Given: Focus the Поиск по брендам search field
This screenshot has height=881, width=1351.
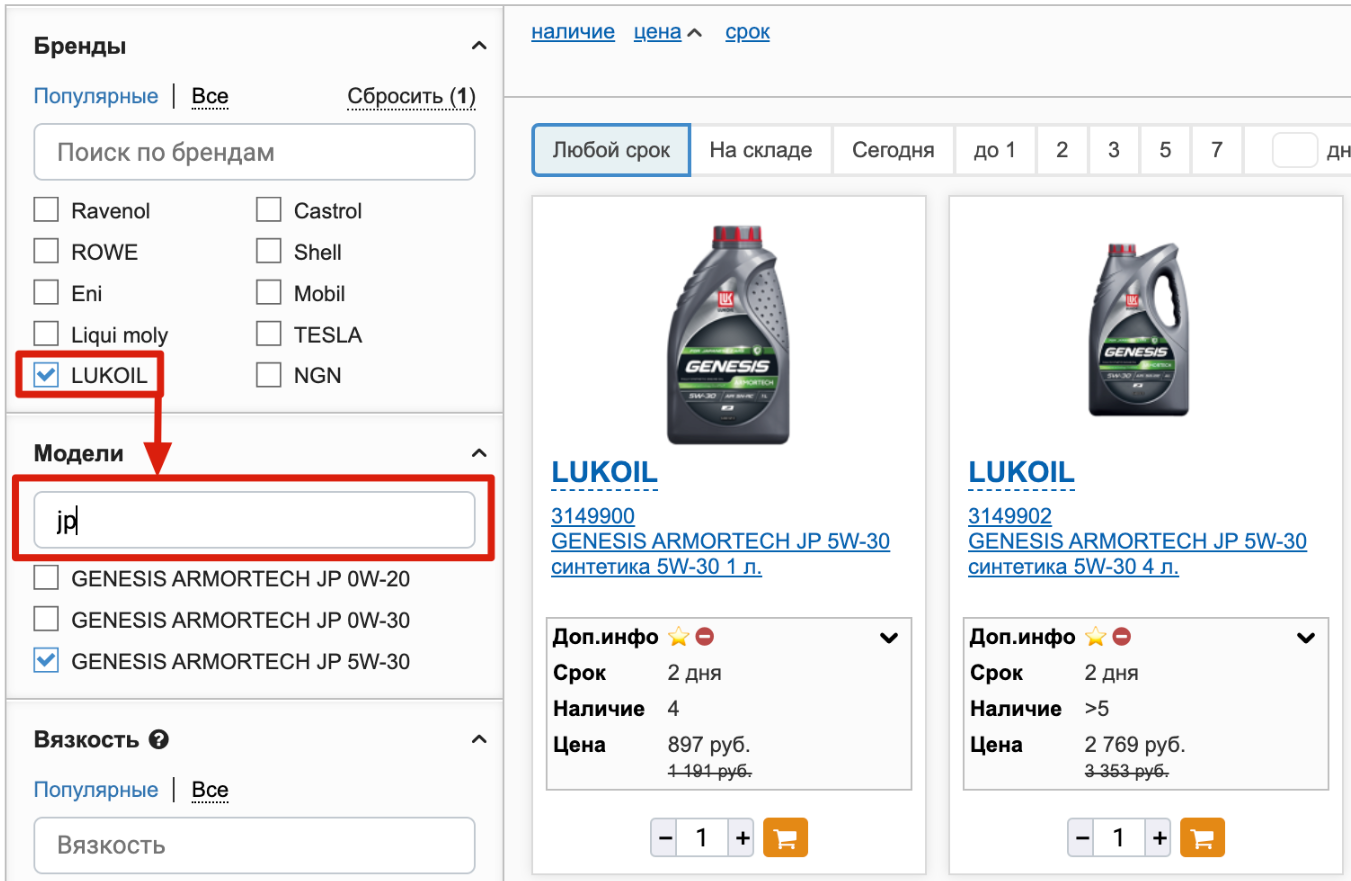Looking at the screenshot, I should pyautogui.click(x=254, y=152).
